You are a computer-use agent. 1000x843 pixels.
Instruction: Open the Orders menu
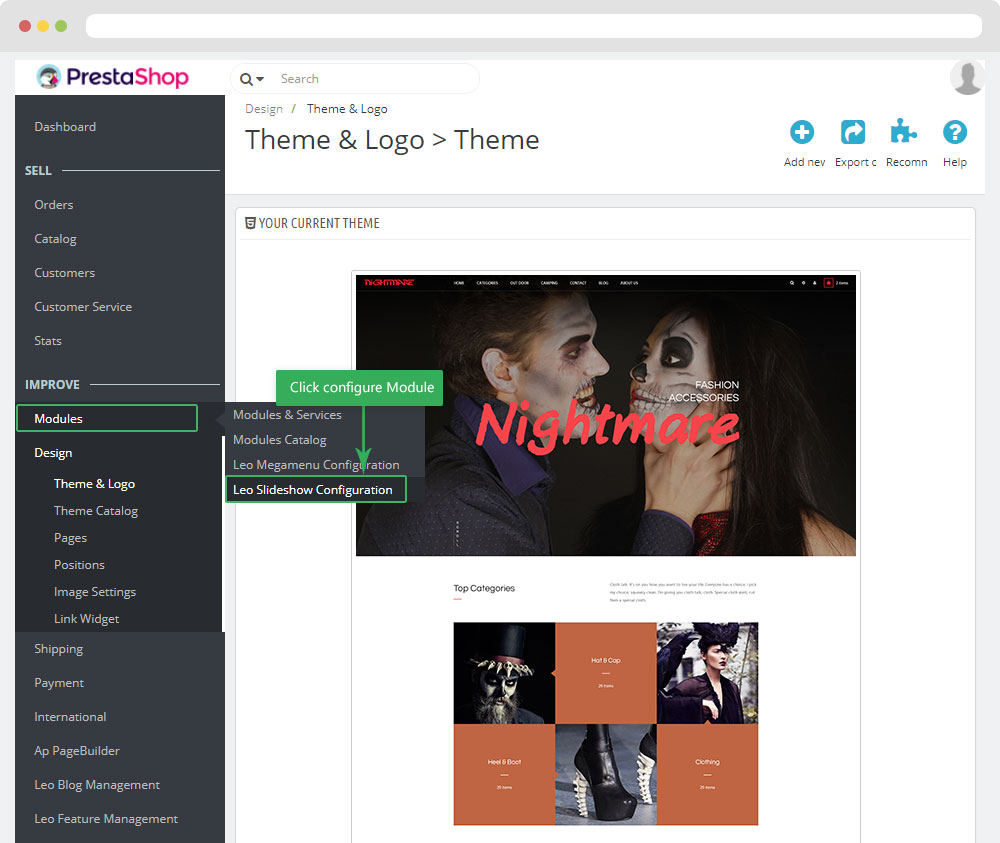point(54,205)
